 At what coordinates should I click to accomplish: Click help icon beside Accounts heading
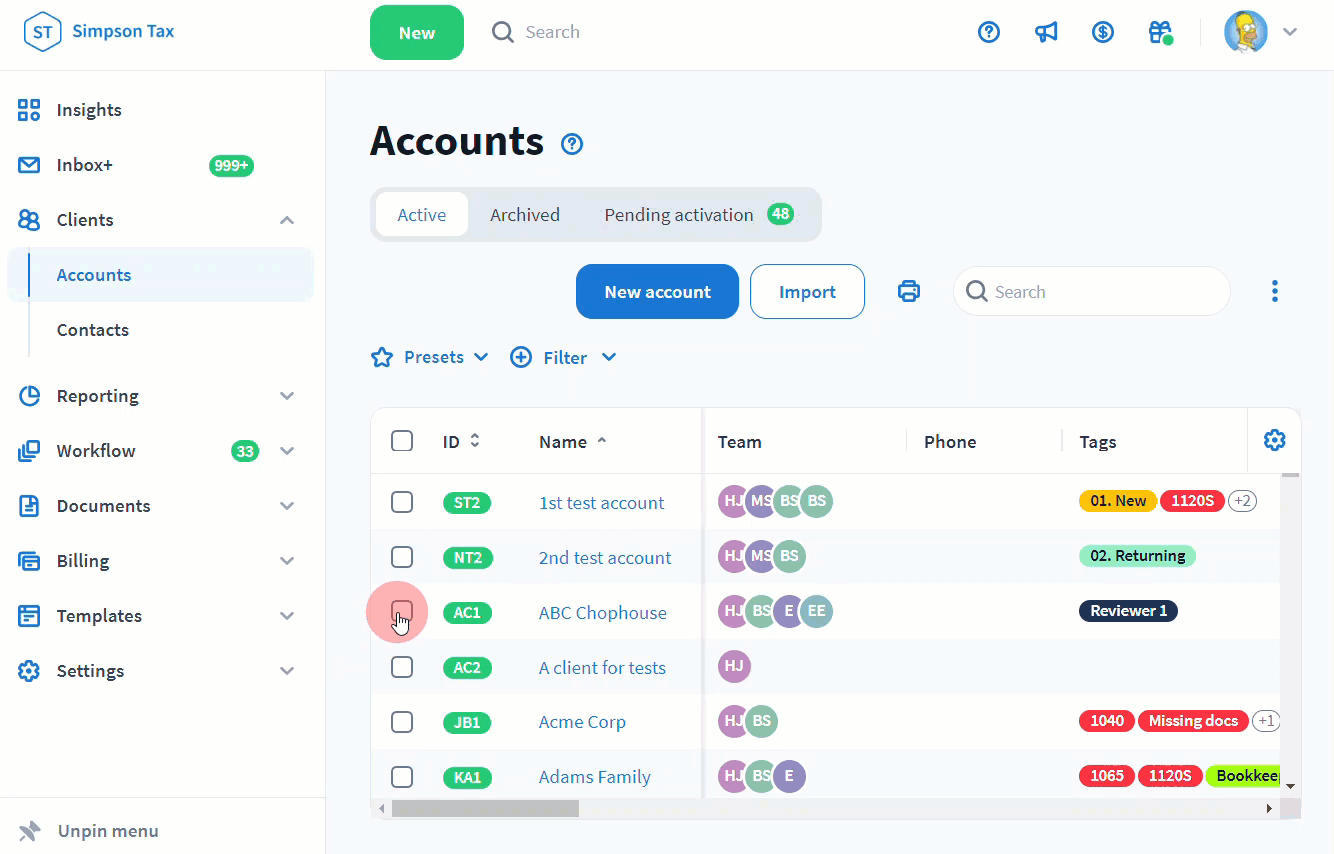tap(572, 144)
